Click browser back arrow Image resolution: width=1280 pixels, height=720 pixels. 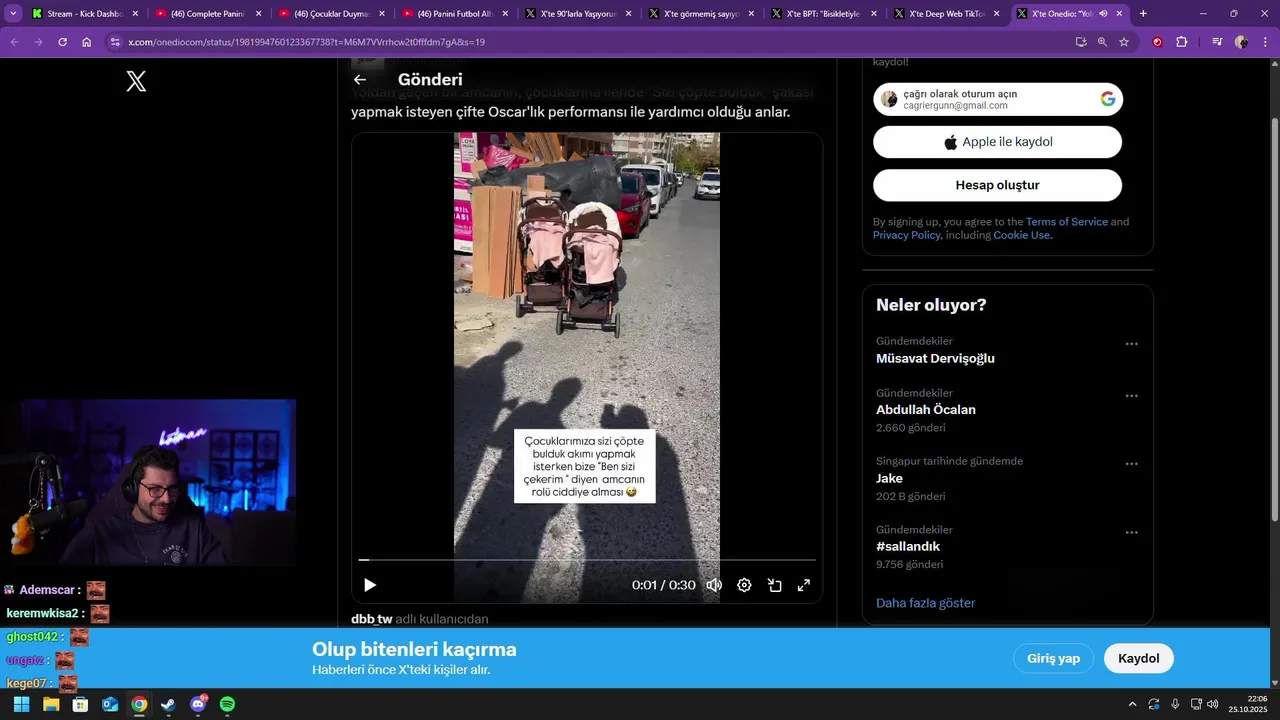[14, 42]
